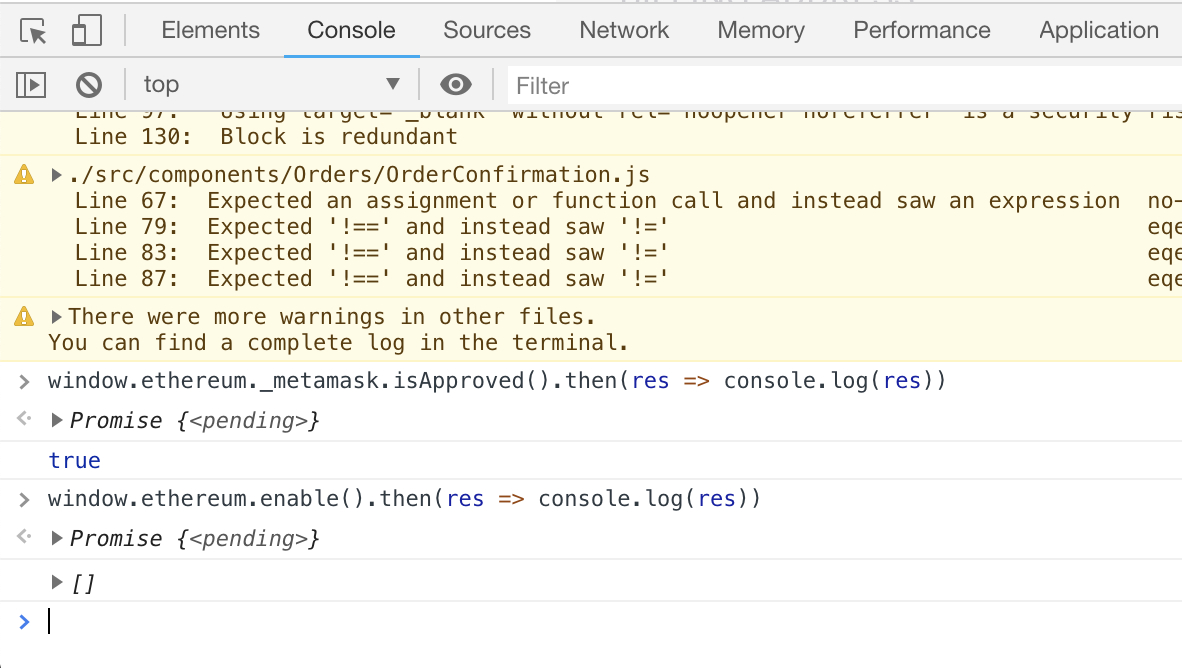The image size is (1182, 668).
Task: Click the warning icon next to 'There were more warnings'
Action: point(22,316)
